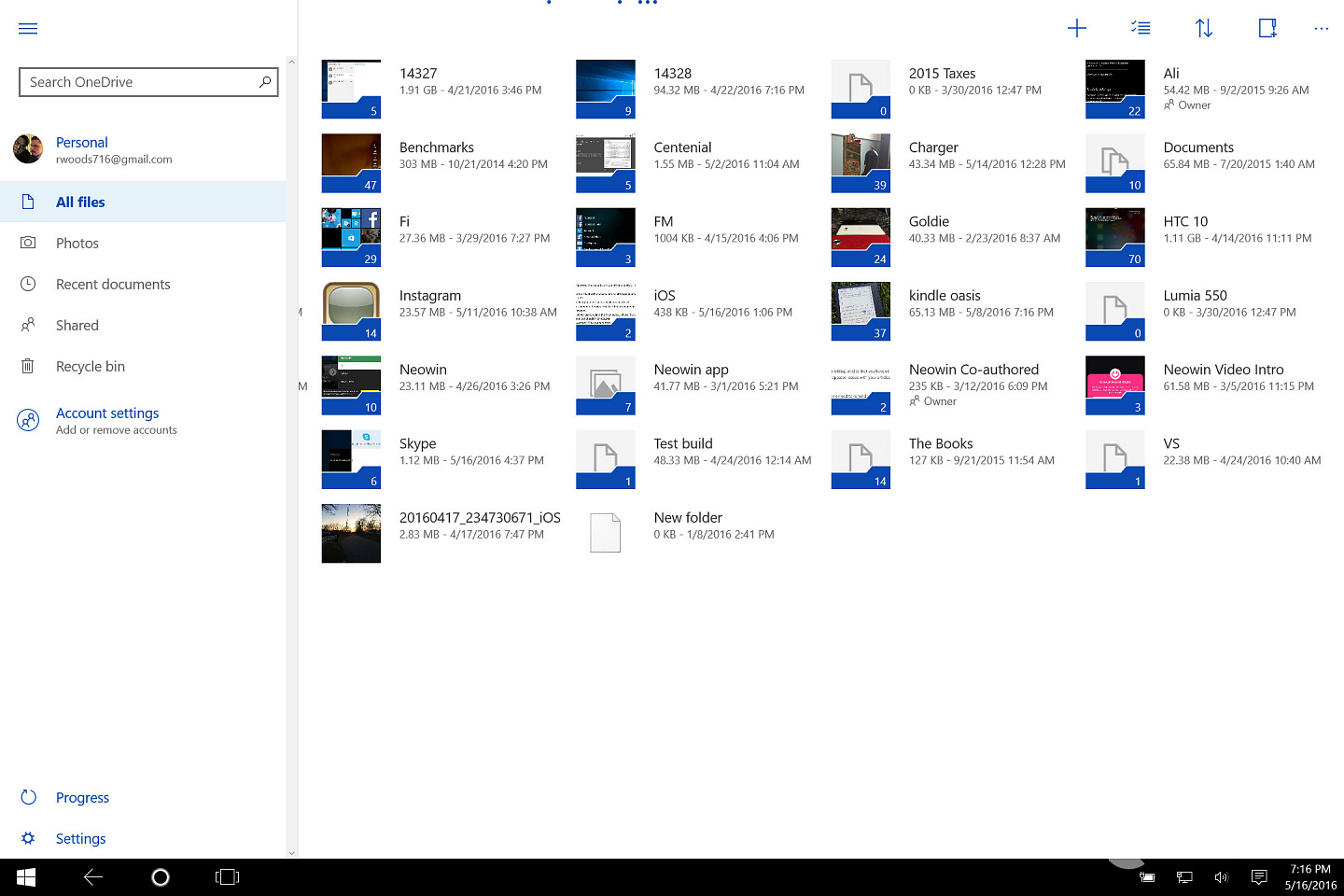Open the Neowin app folder thumbnail

tap(606, 385)
